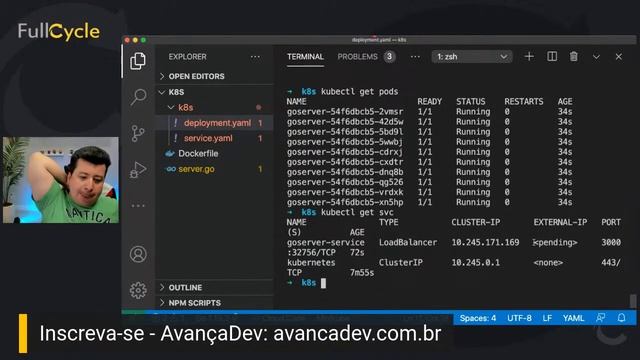Viewport: 640px width, 360px height.
Task: Change indentation via Spaces: 4
Action: [x=478, y=318]
